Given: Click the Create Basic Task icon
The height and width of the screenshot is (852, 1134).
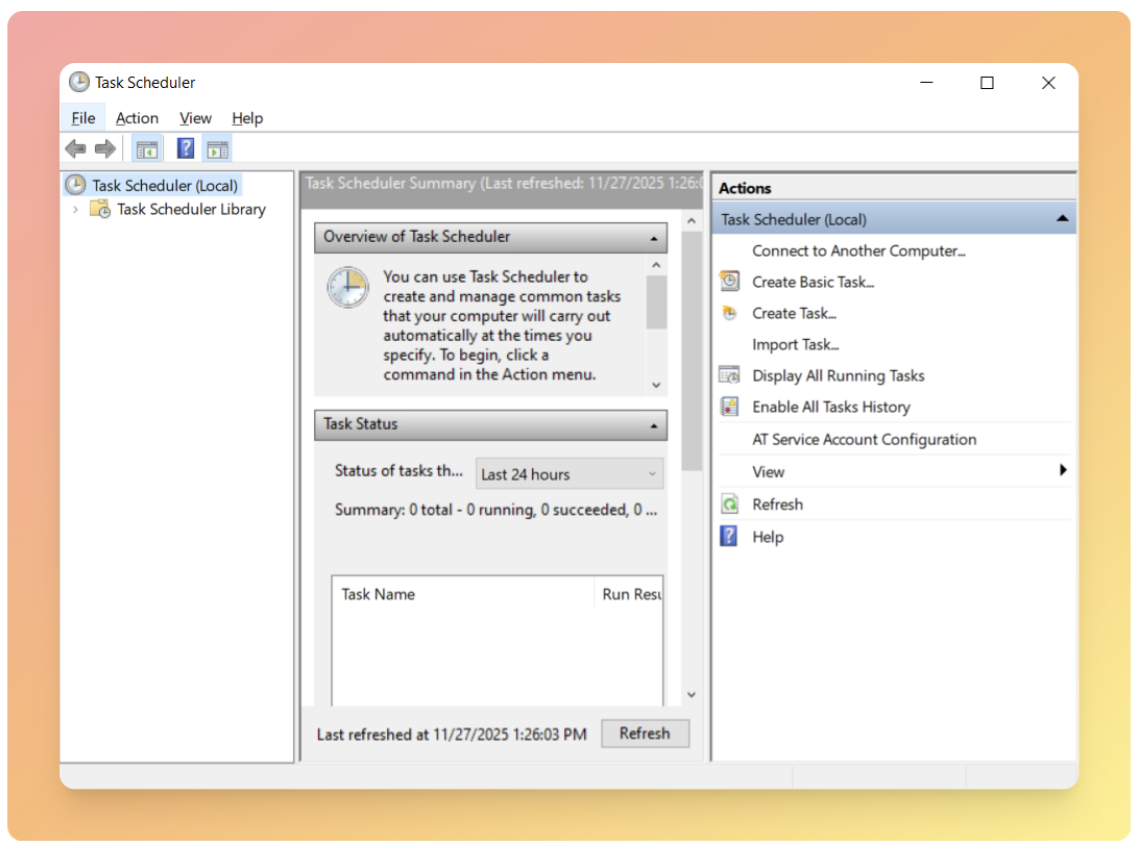Looking at the screenshot, I should [730, 282].
